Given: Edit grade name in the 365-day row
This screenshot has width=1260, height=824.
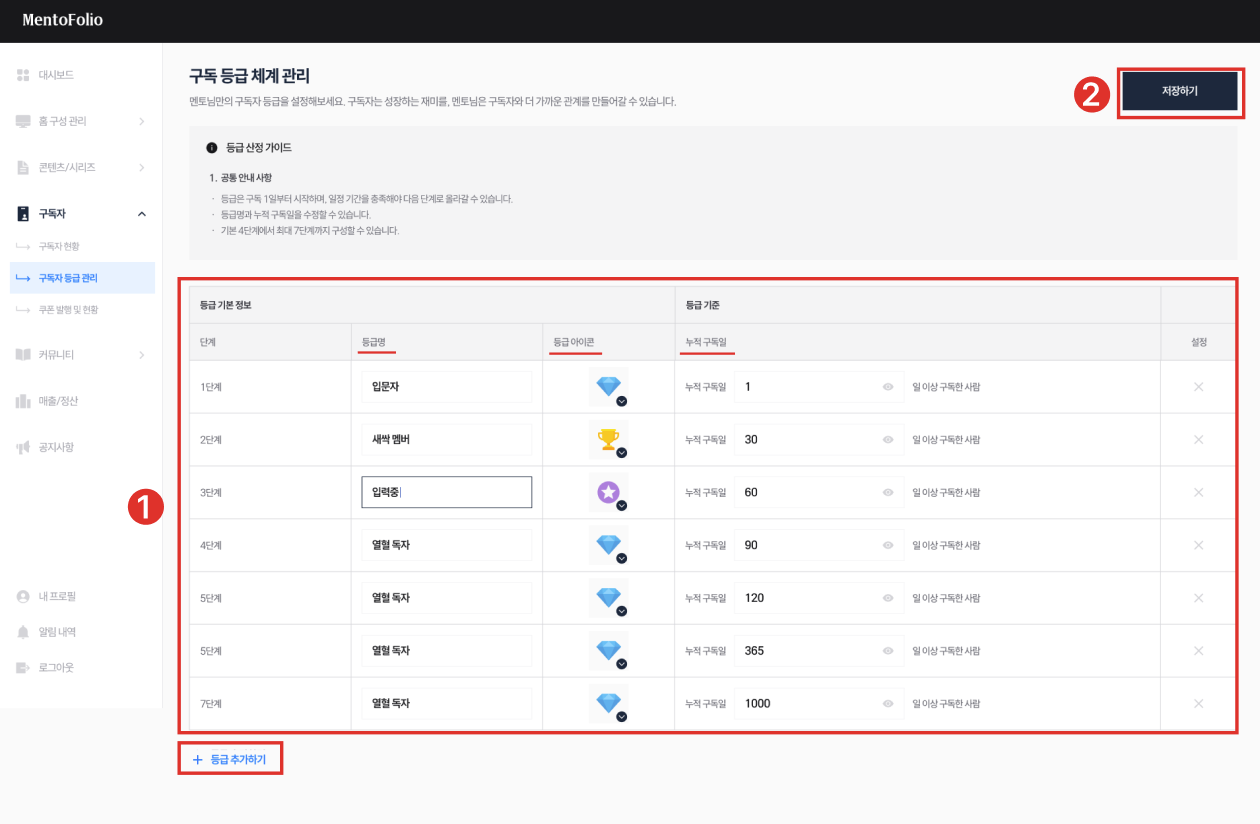Looking at the screenshot, I should pos(446,650).
